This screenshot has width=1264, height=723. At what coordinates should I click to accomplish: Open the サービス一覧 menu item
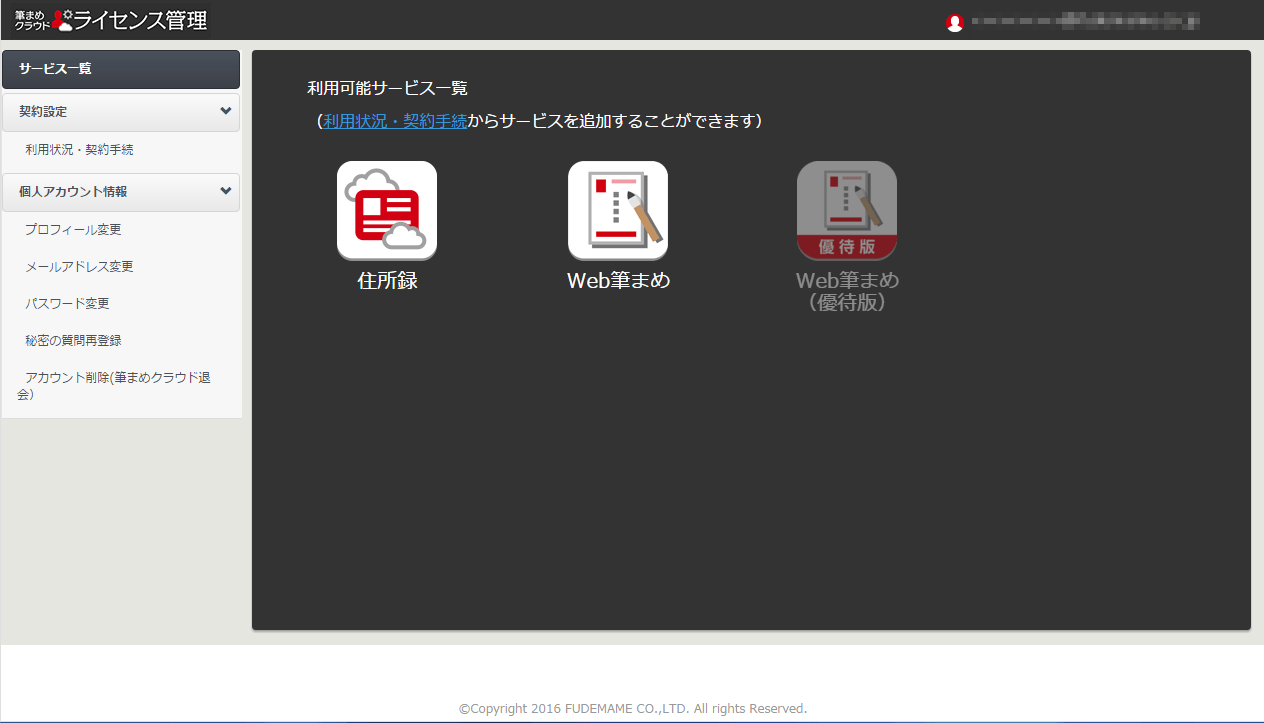(121, 69)
